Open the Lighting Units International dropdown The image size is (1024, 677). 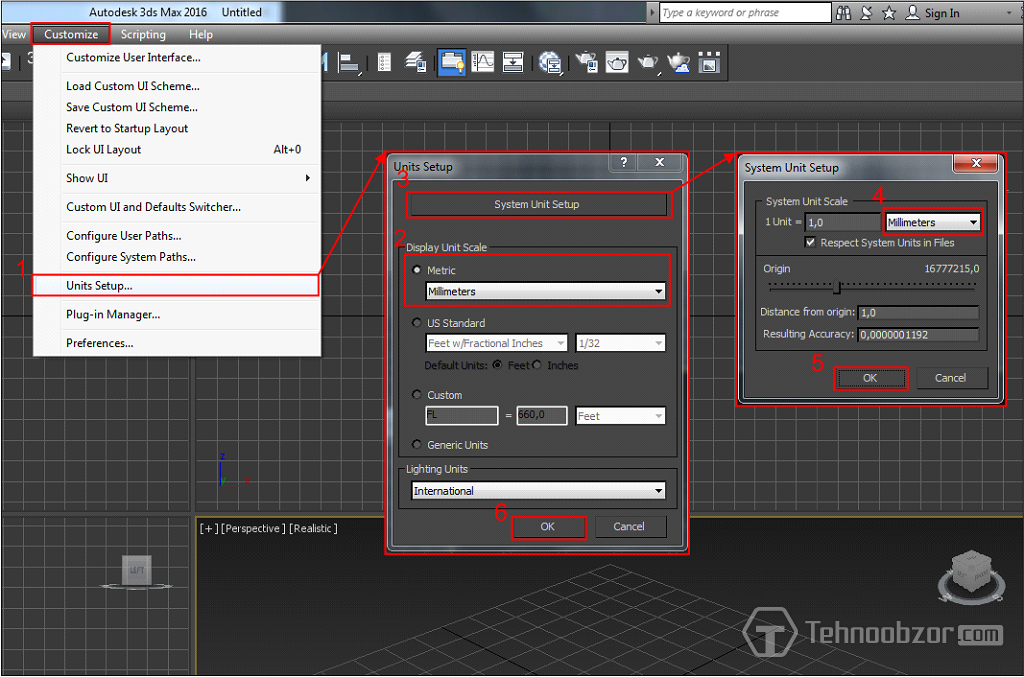tap(539, 490)
